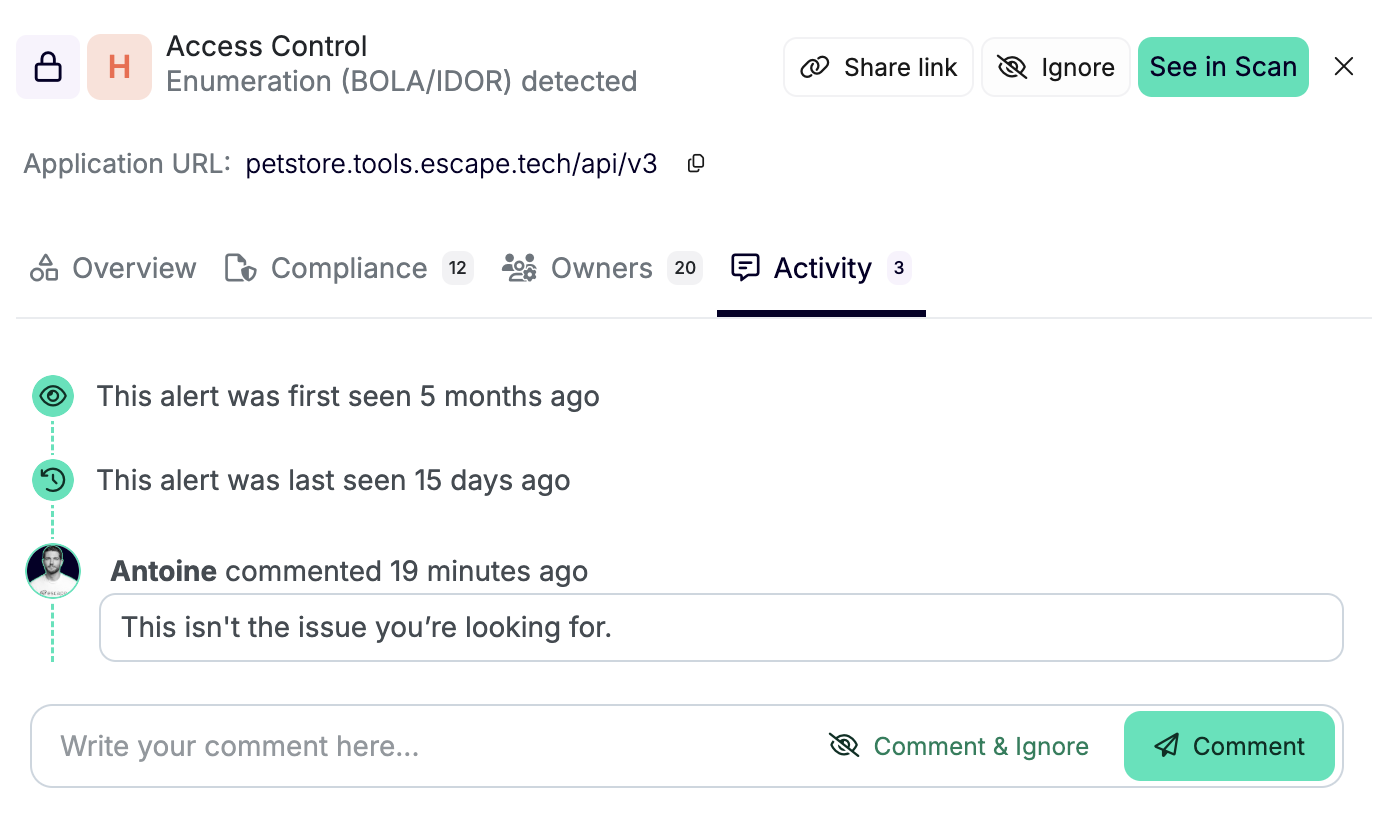Click the petstore application URL link
This screenshot has width=1380, height=838.
[x=451, y=164]
